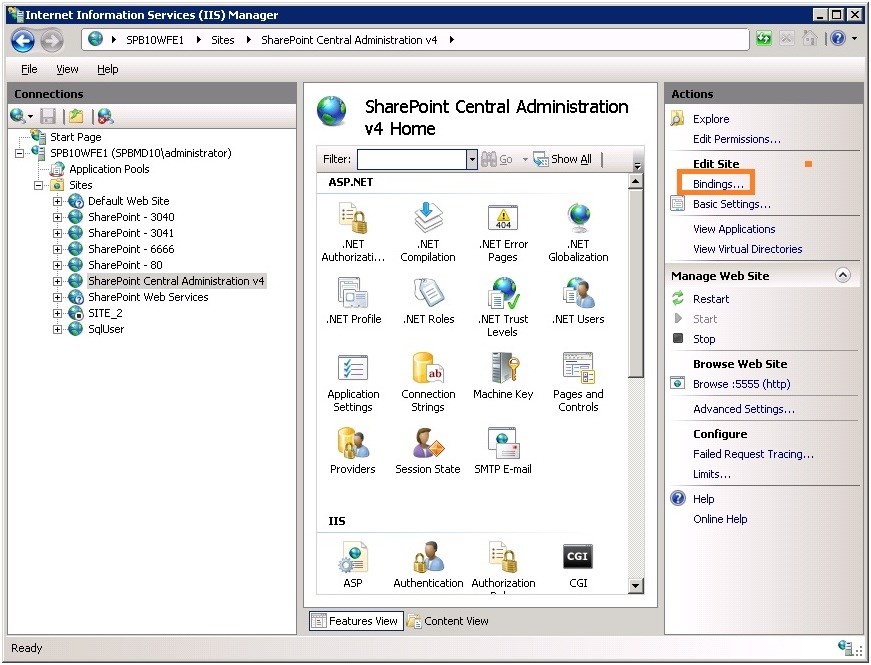This screenshot has height=665, width=871.
Task: Select SITE_2 in the Sites tree
Action: (x=105, y=313)
